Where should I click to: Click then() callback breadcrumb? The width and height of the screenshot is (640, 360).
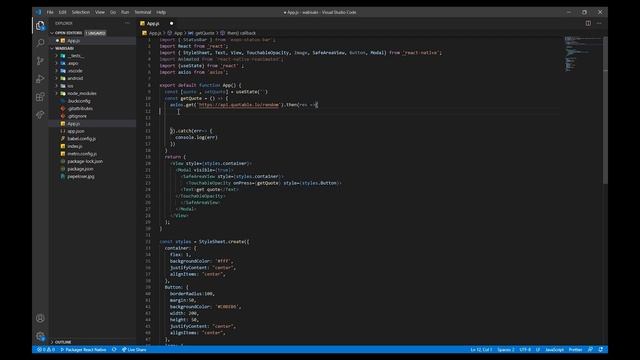[x=241, y=33]
